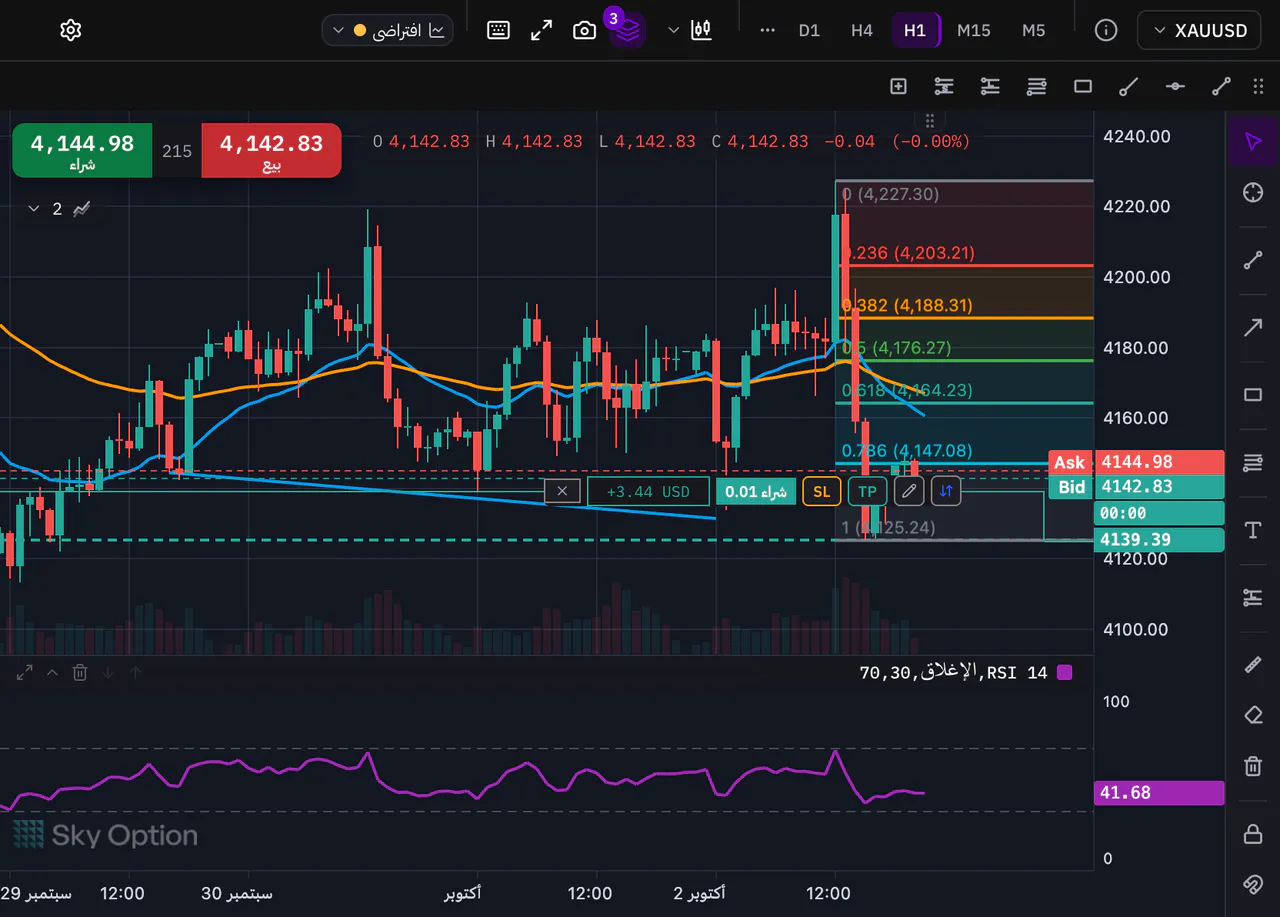Switch to M15 timeframe
Viewport: 1280px width, 917px height.
click(x=973, y=30)
